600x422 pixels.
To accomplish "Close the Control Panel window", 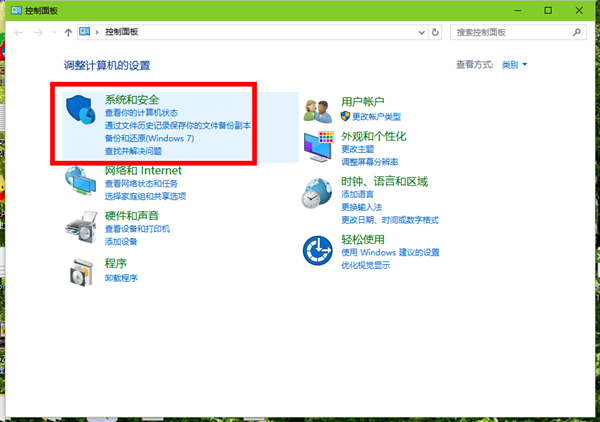I will point(579,10).
